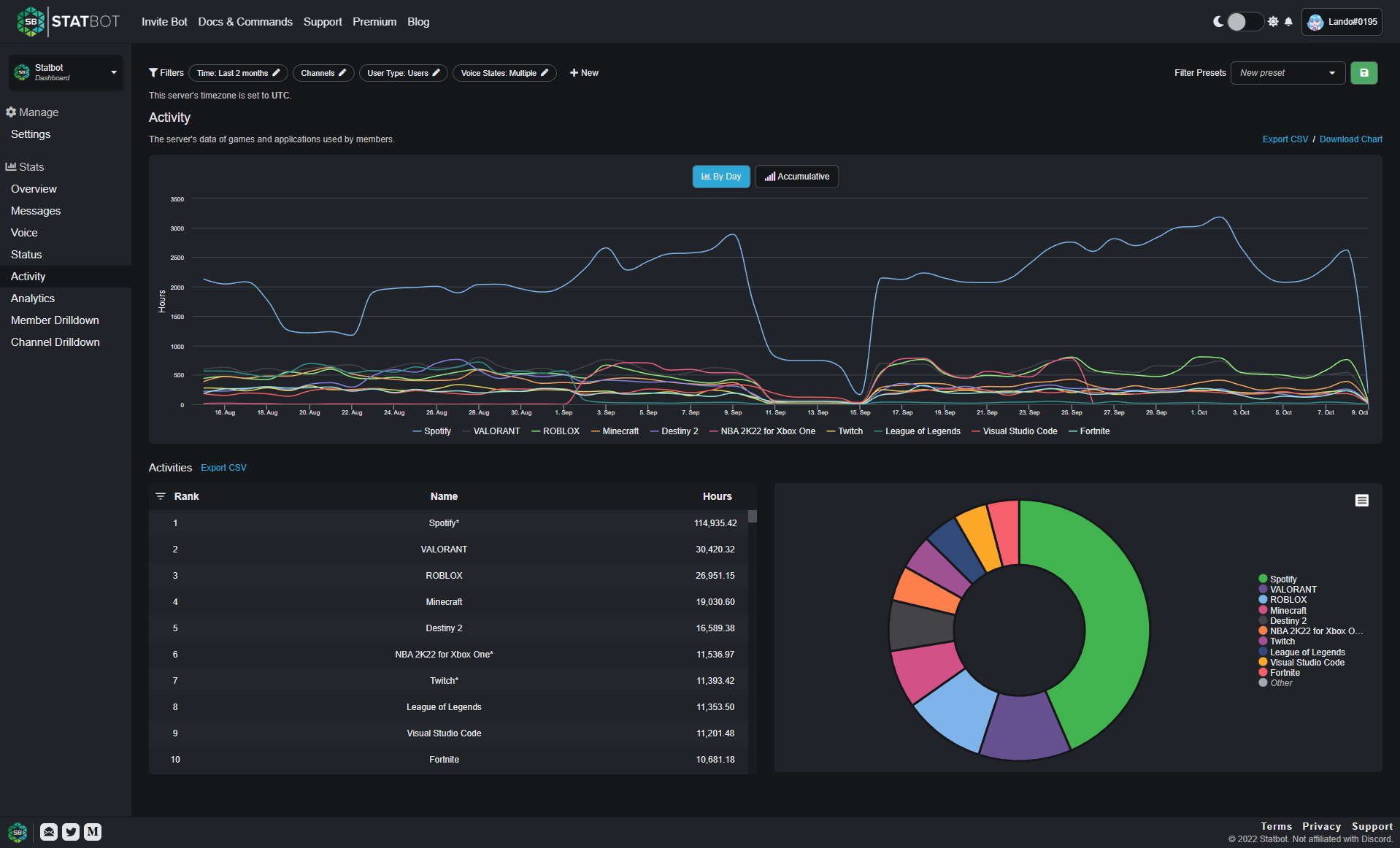Image resolution: width=1400 pixels, height=848 pixels.
Task: Open the Medium footer icon
Action: (93, 832)
